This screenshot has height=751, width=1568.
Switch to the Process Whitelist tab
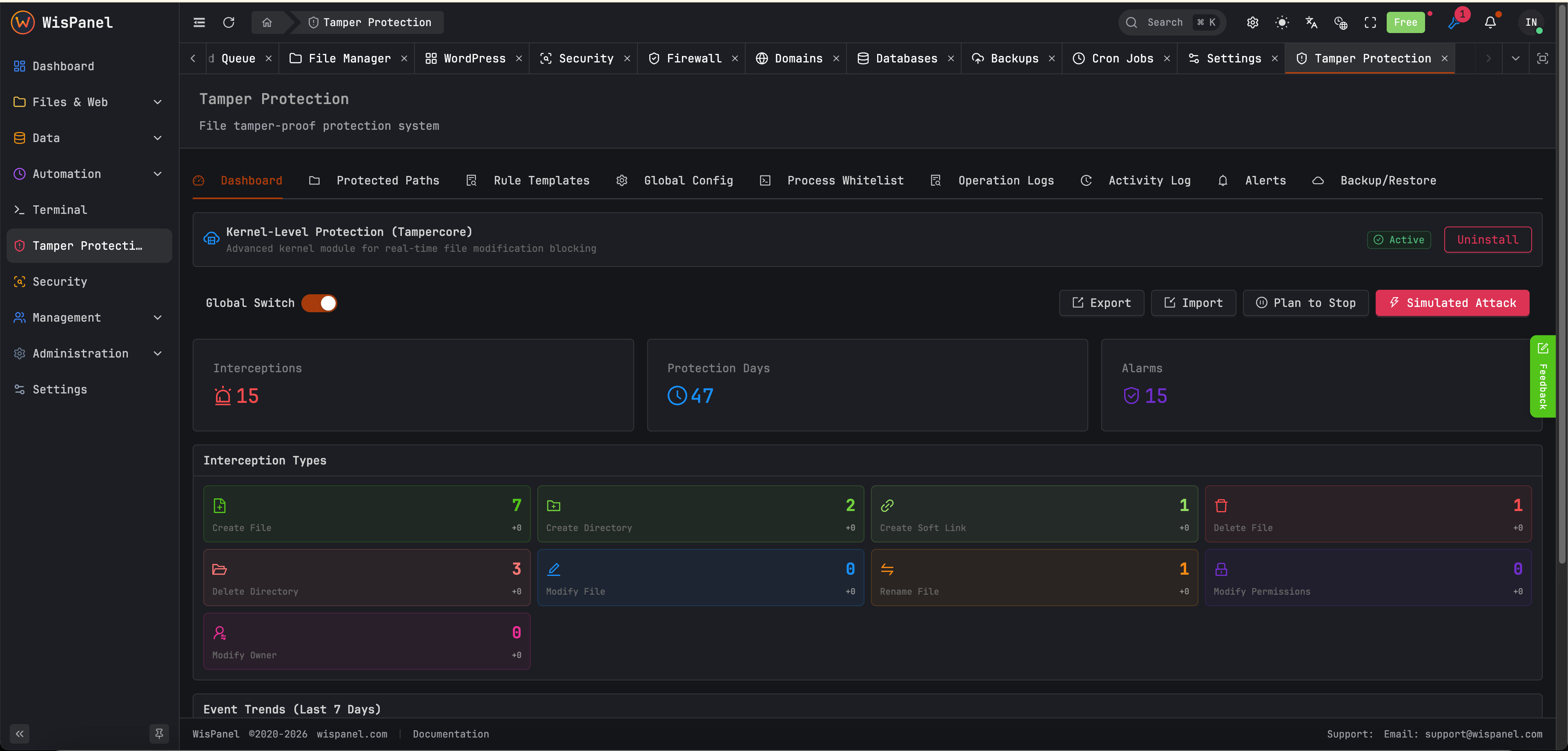point(832,180)
